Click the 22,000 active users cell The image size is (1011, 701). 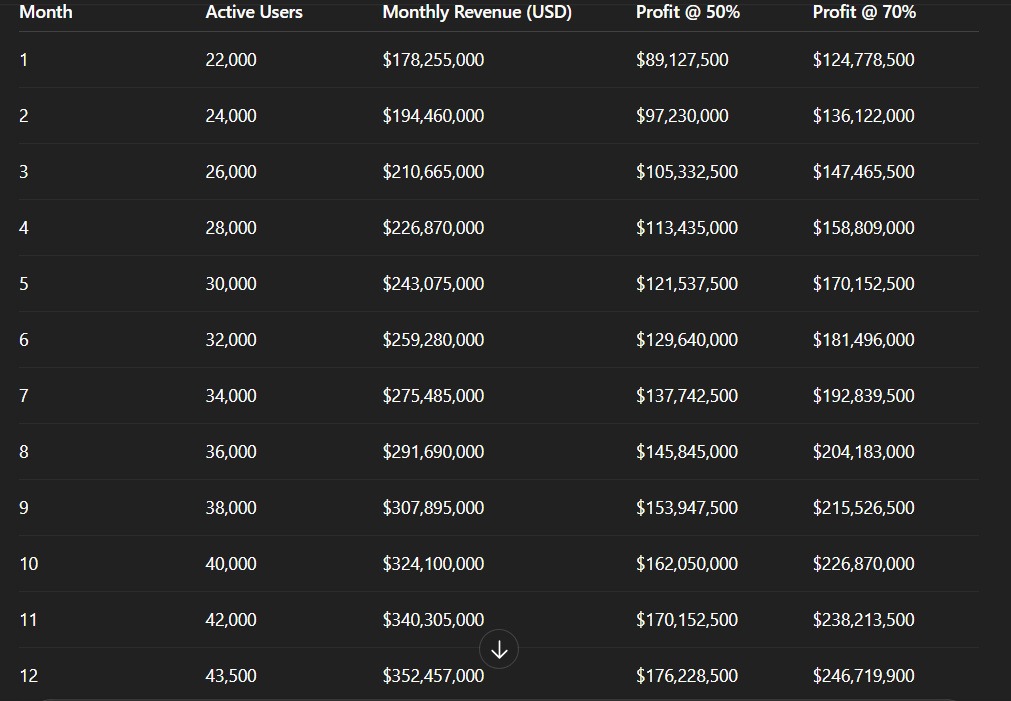coord(231,60)
